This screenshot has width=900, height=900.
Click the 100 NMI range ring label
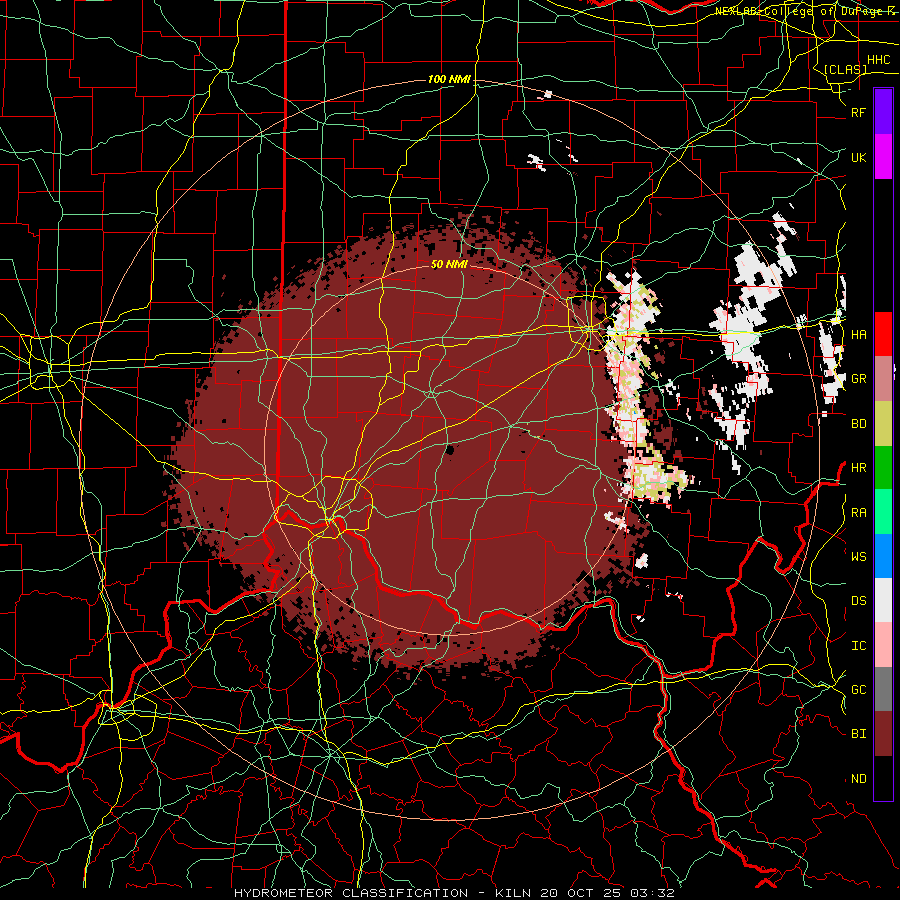click(449, 79)
